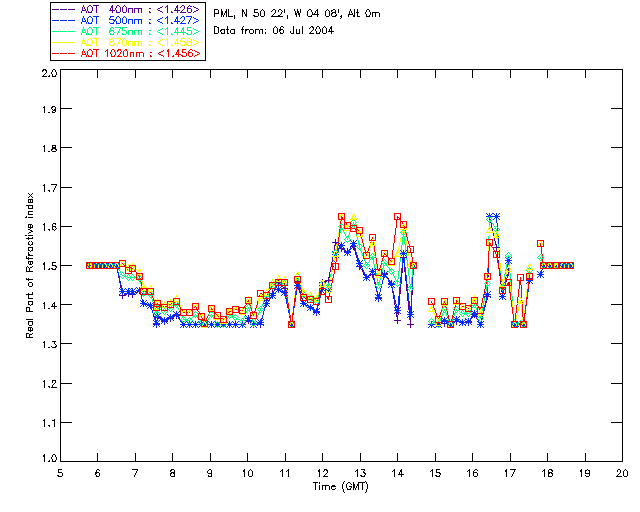Image resolution: width=640 pixels, height=512 pixels.
Task: Click the hour 17 label on time axis
Action: (510, 473)
